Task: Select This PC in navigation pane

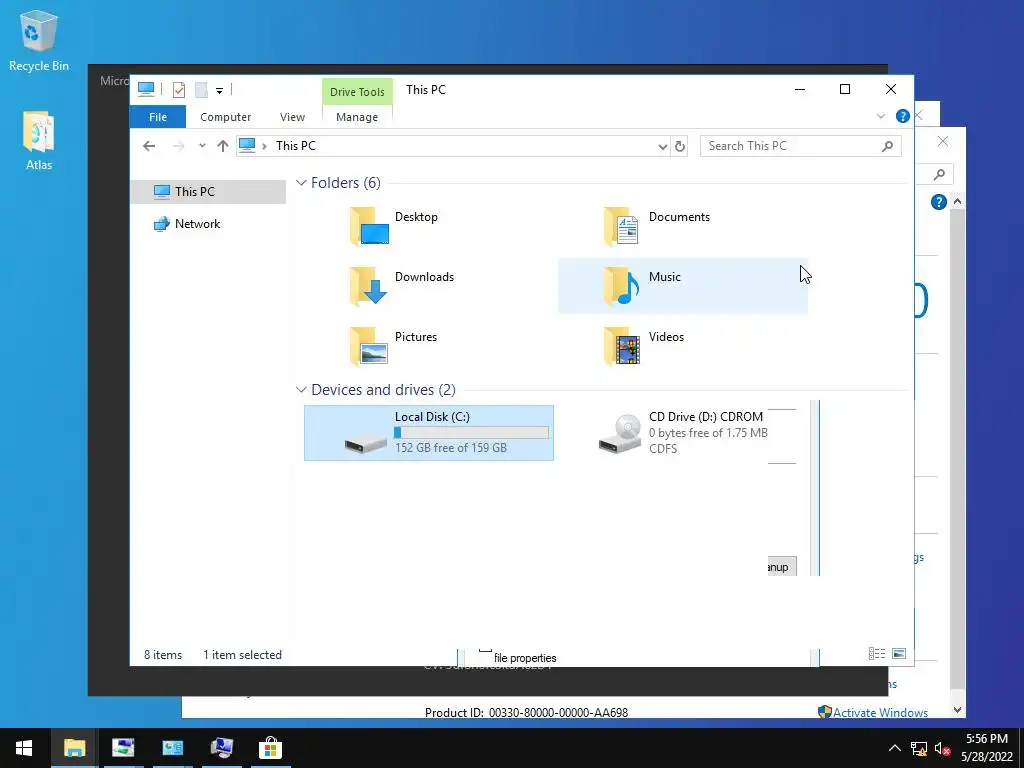Action: click(x=208, y=191)
